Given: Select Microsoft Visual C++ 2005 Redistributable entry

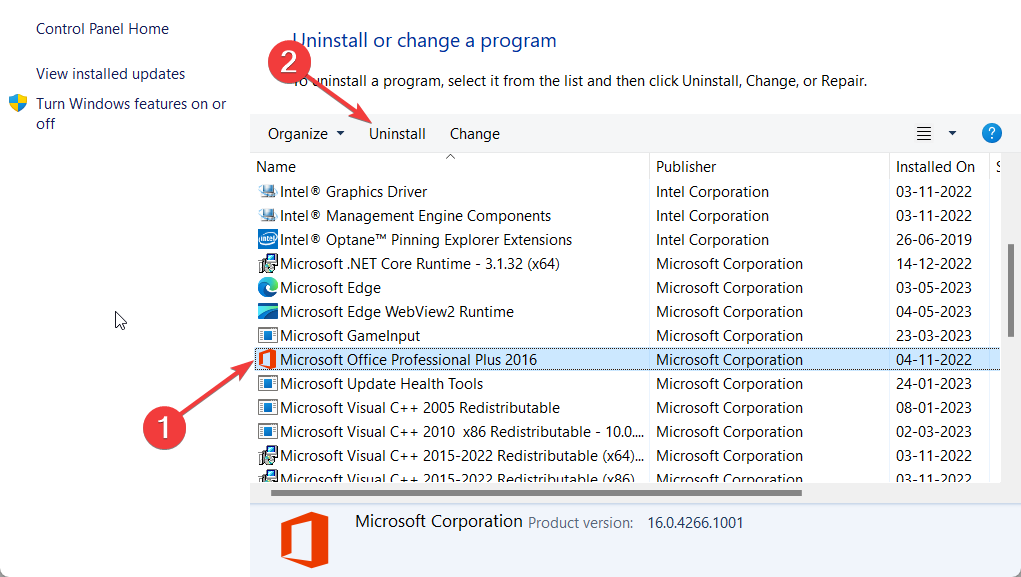Looking at the screenshot, I should tap(420, 408).
